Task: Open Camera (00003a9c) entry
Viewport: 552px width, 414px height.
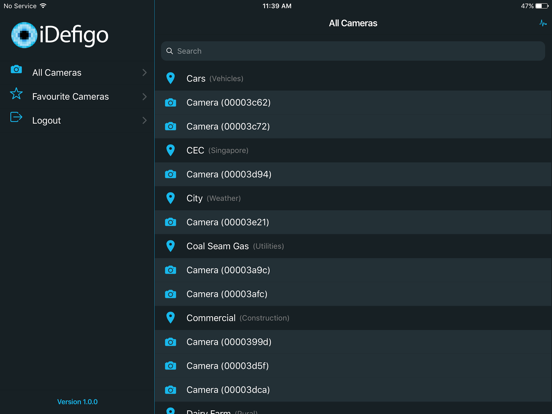Action: point(353,270)
